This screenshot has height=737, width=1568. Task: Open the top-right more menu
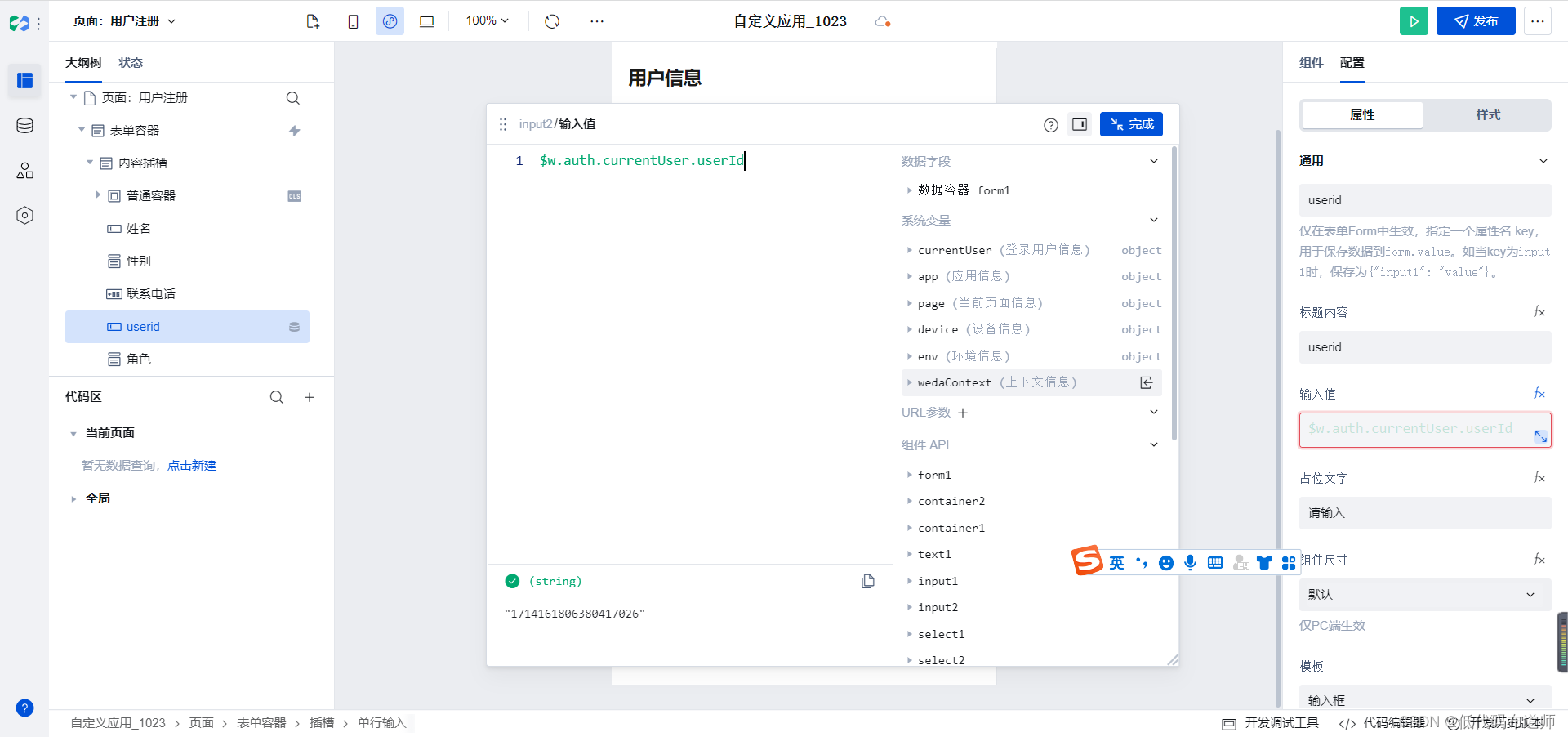(1538, 21)
